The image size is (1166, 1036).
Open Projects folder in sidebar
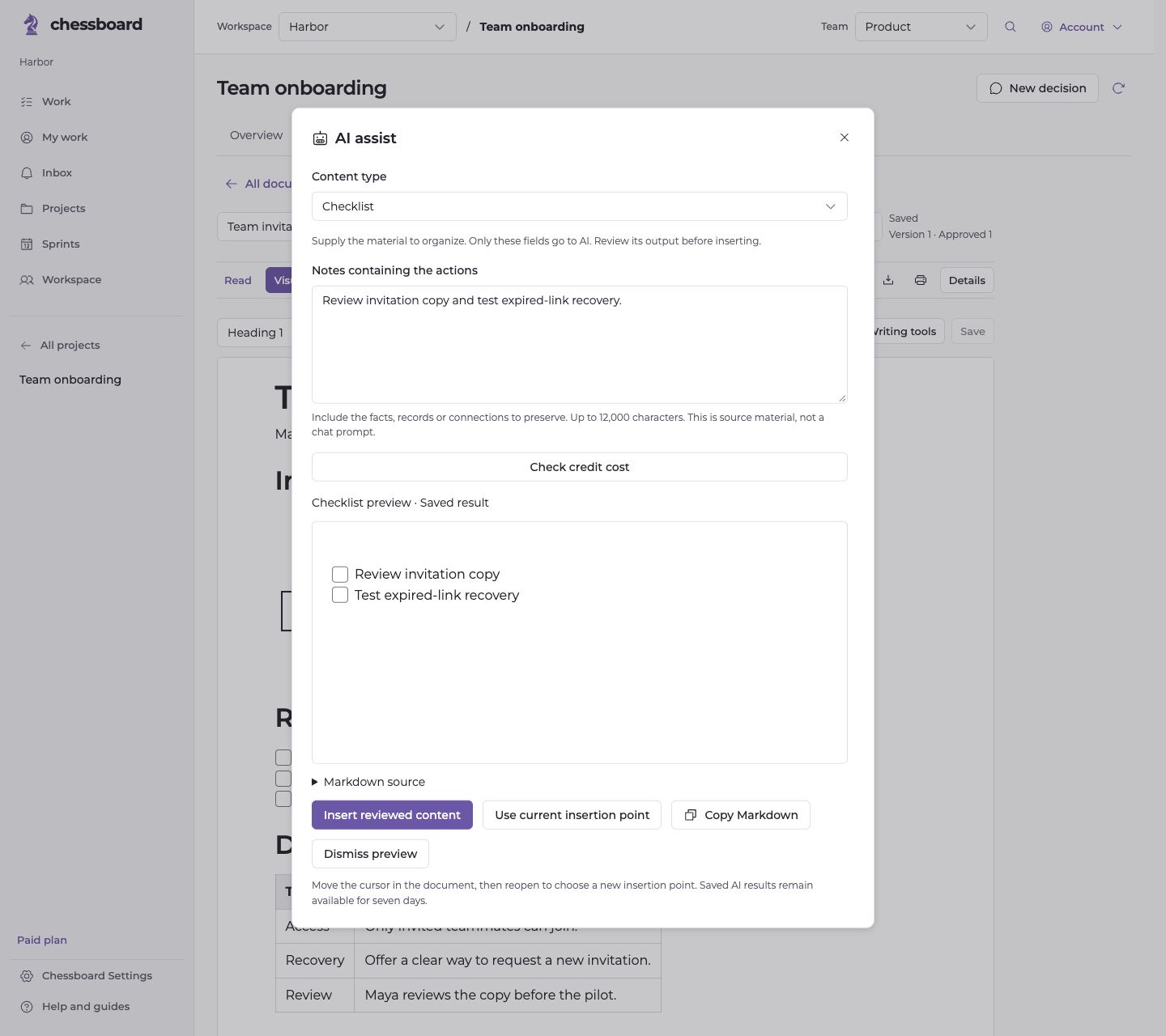(x=53, y=208)
